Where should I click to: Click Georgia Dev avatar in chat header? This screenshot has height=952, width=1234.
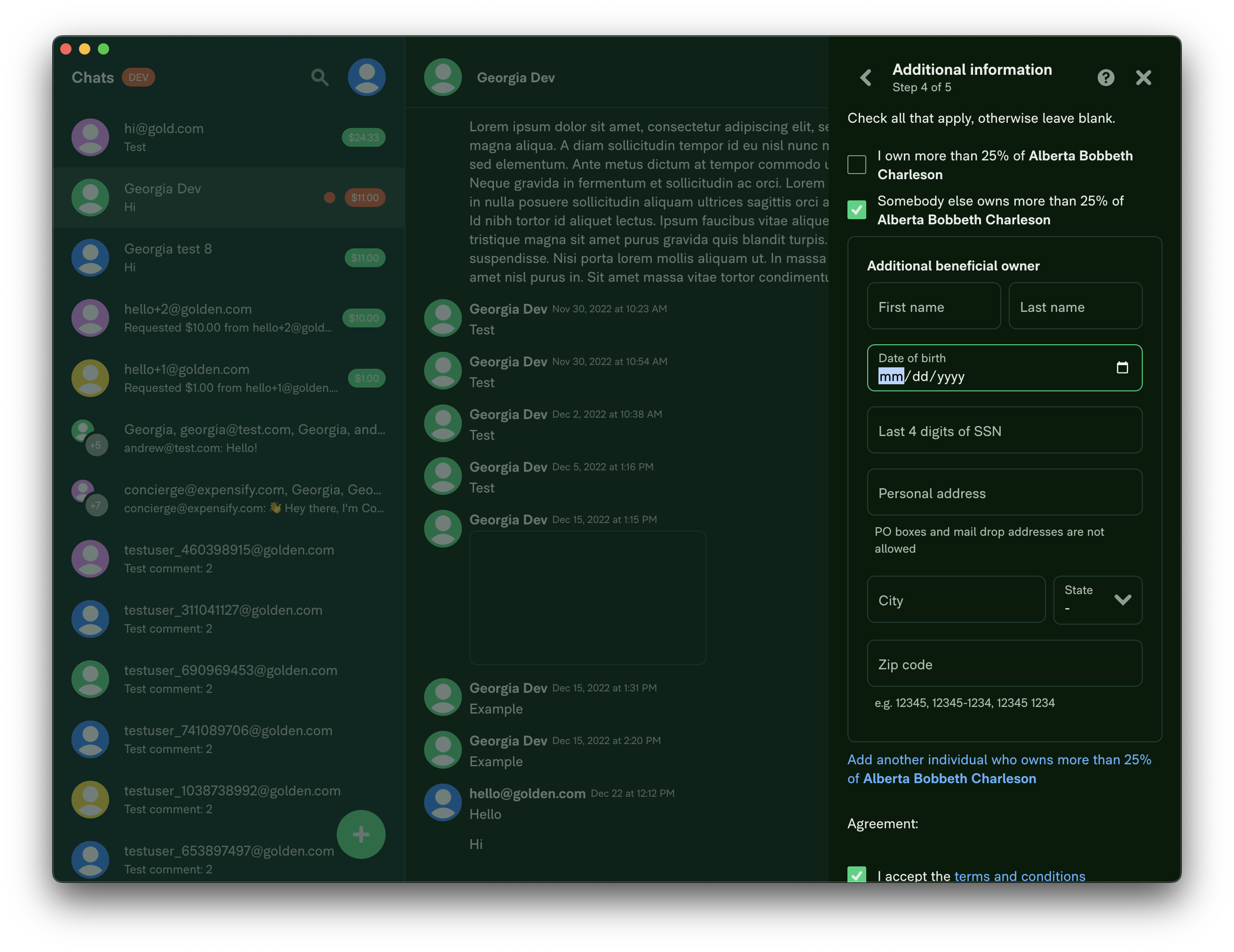click(443, 78)
